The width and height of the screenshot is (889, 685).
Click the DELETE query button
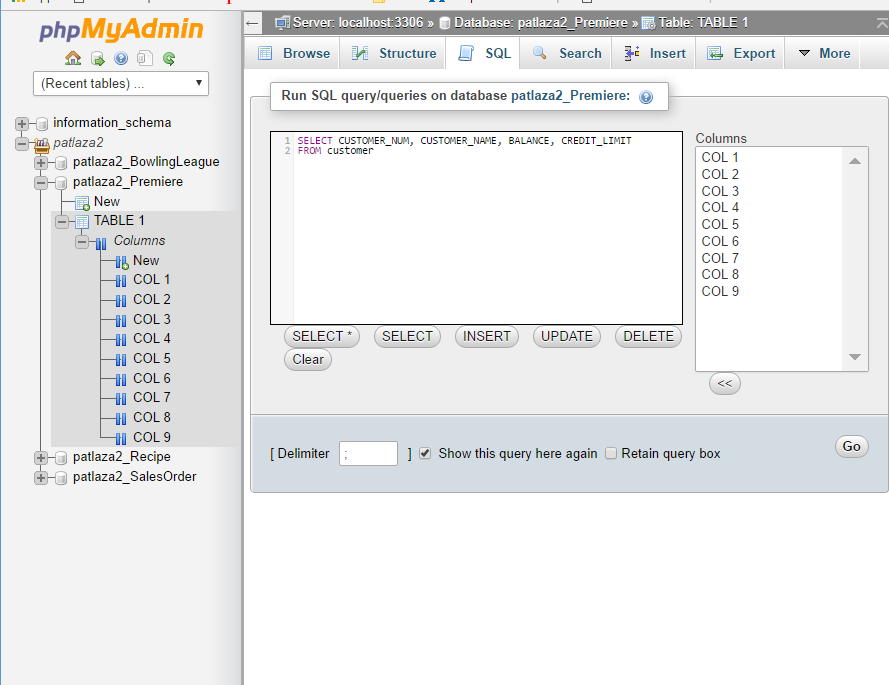coord(648,336)
